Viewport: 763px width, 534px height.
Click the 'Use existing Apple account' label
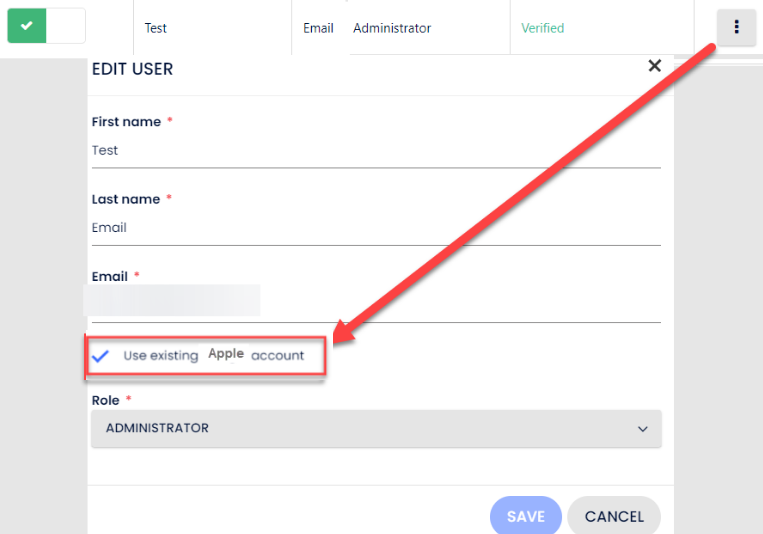pos(213,355)
